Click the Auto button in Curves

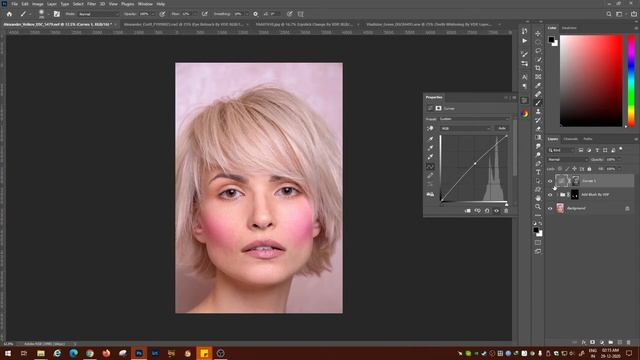pos(502,128)
